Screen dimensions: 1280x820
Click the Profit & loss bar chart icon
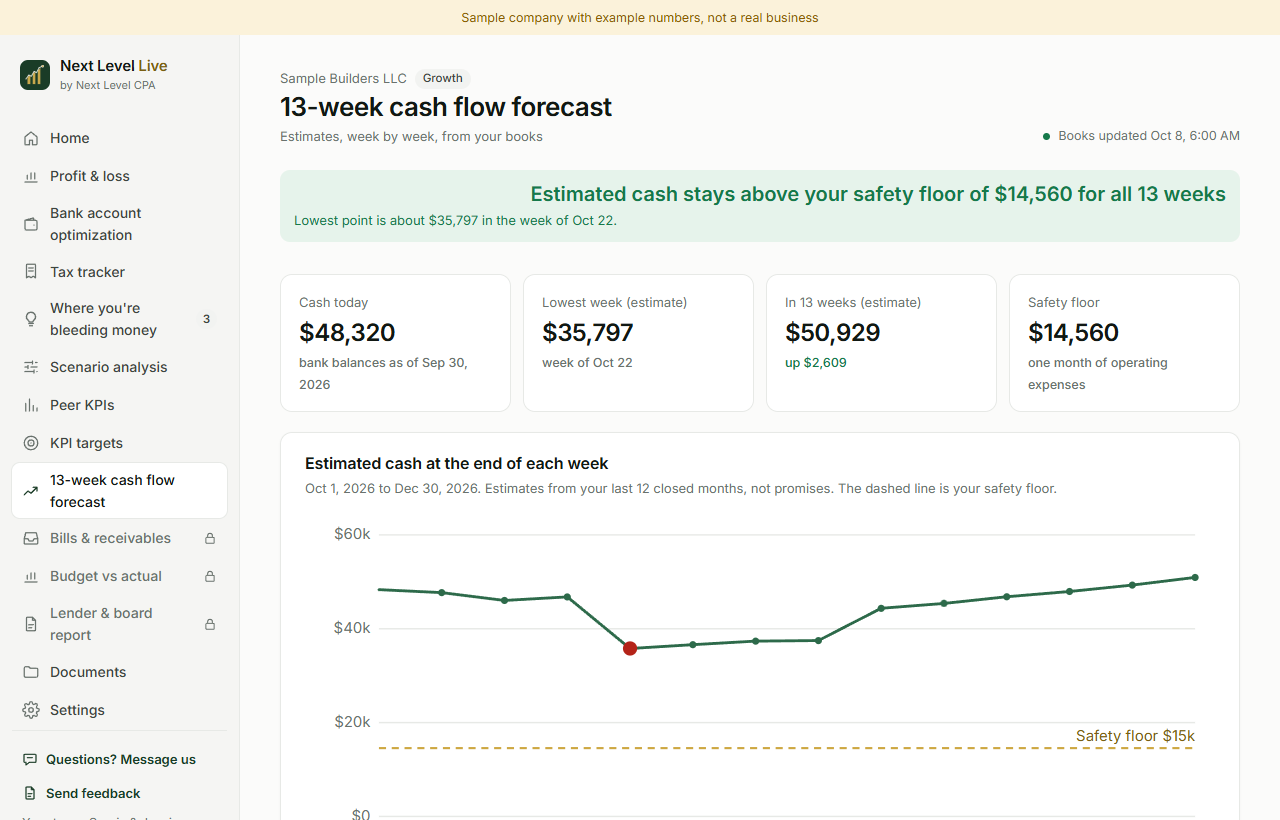[x=31, y=176]
